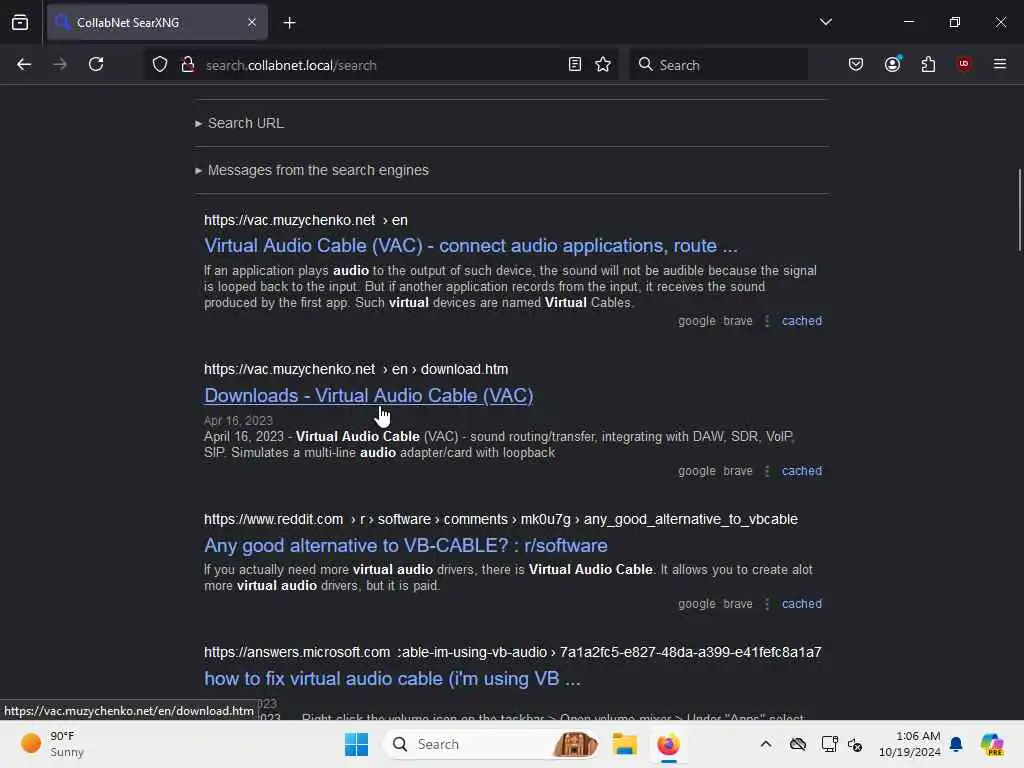Viewport: 1024px width, 768px height.
Task: Reload the current page
Action: coord(96,65)
